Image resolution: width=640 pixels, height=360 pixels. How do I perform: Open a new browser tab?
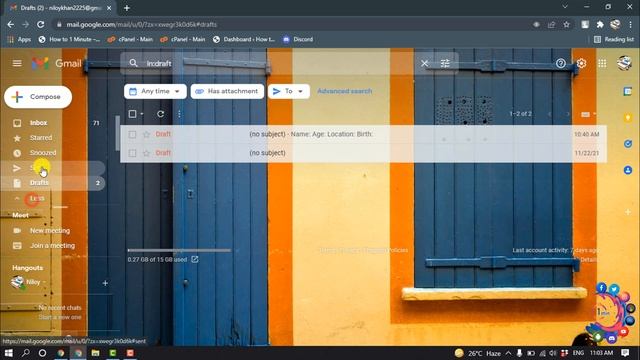pos(127,8)
